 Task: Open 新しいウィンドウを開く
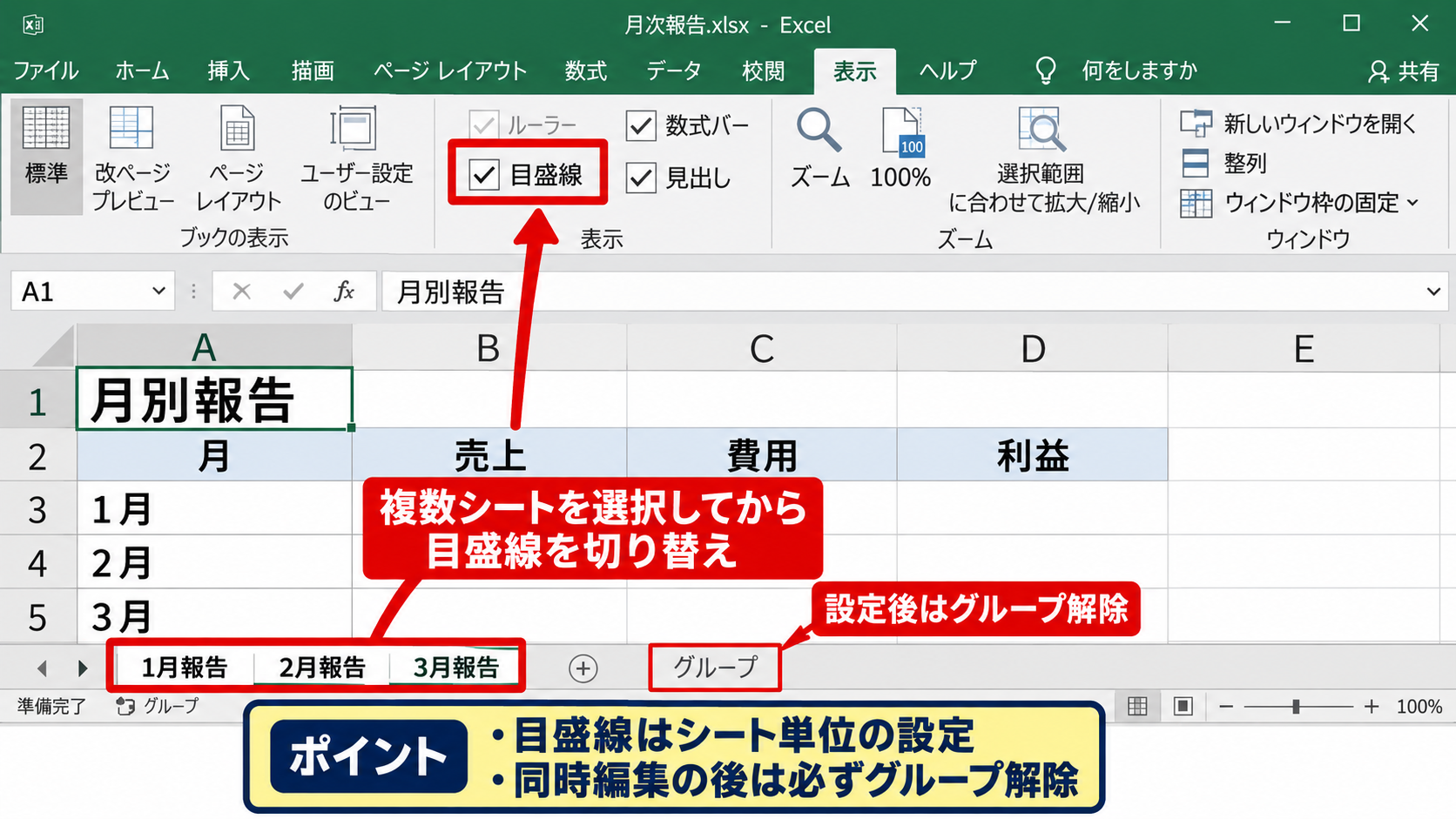(1298, 124)
